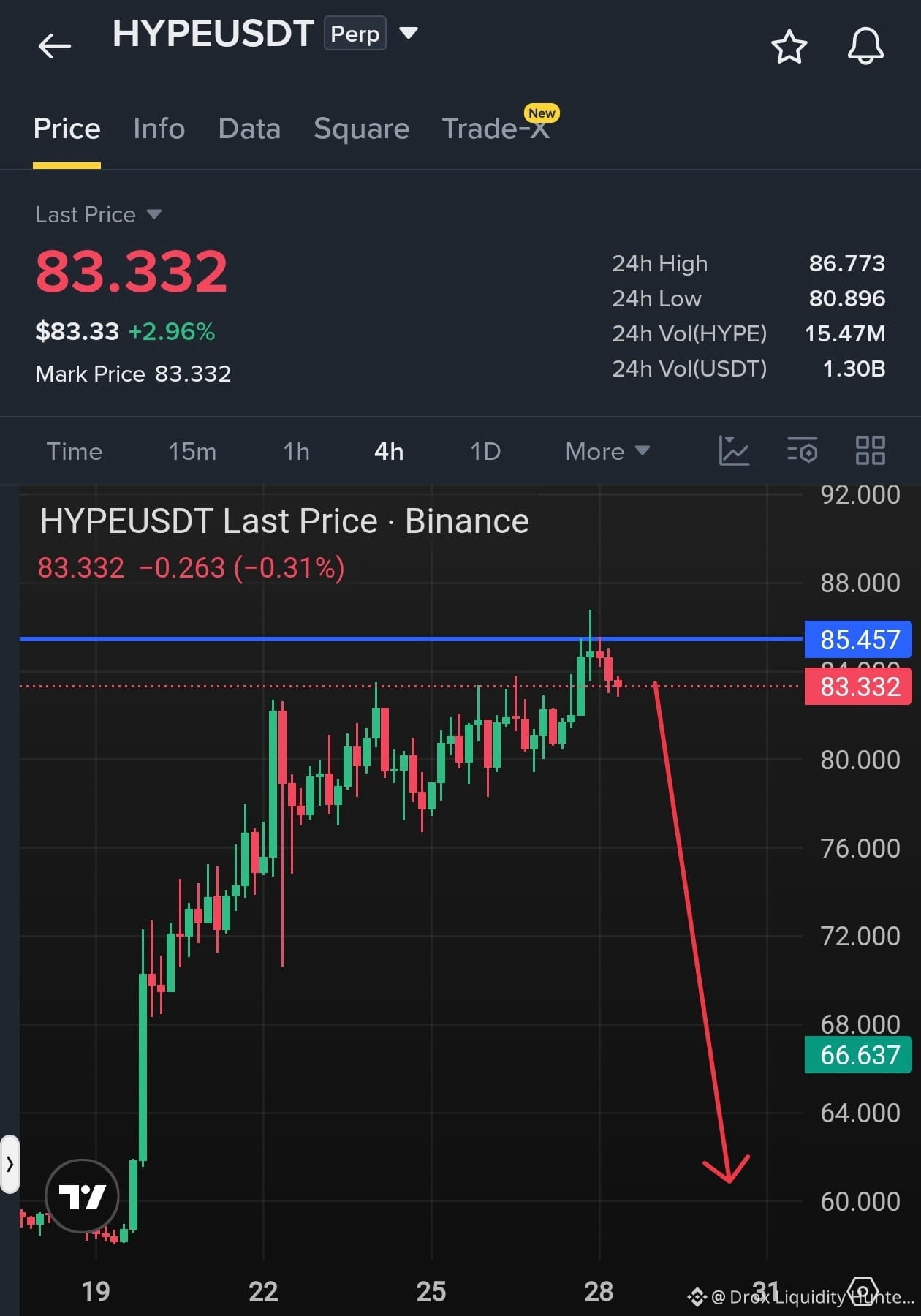Image resolution: width=921 pixels, height=1316 pixels.
Task: Click the date 19 on time axis
Action: (x=96, y=1292)
